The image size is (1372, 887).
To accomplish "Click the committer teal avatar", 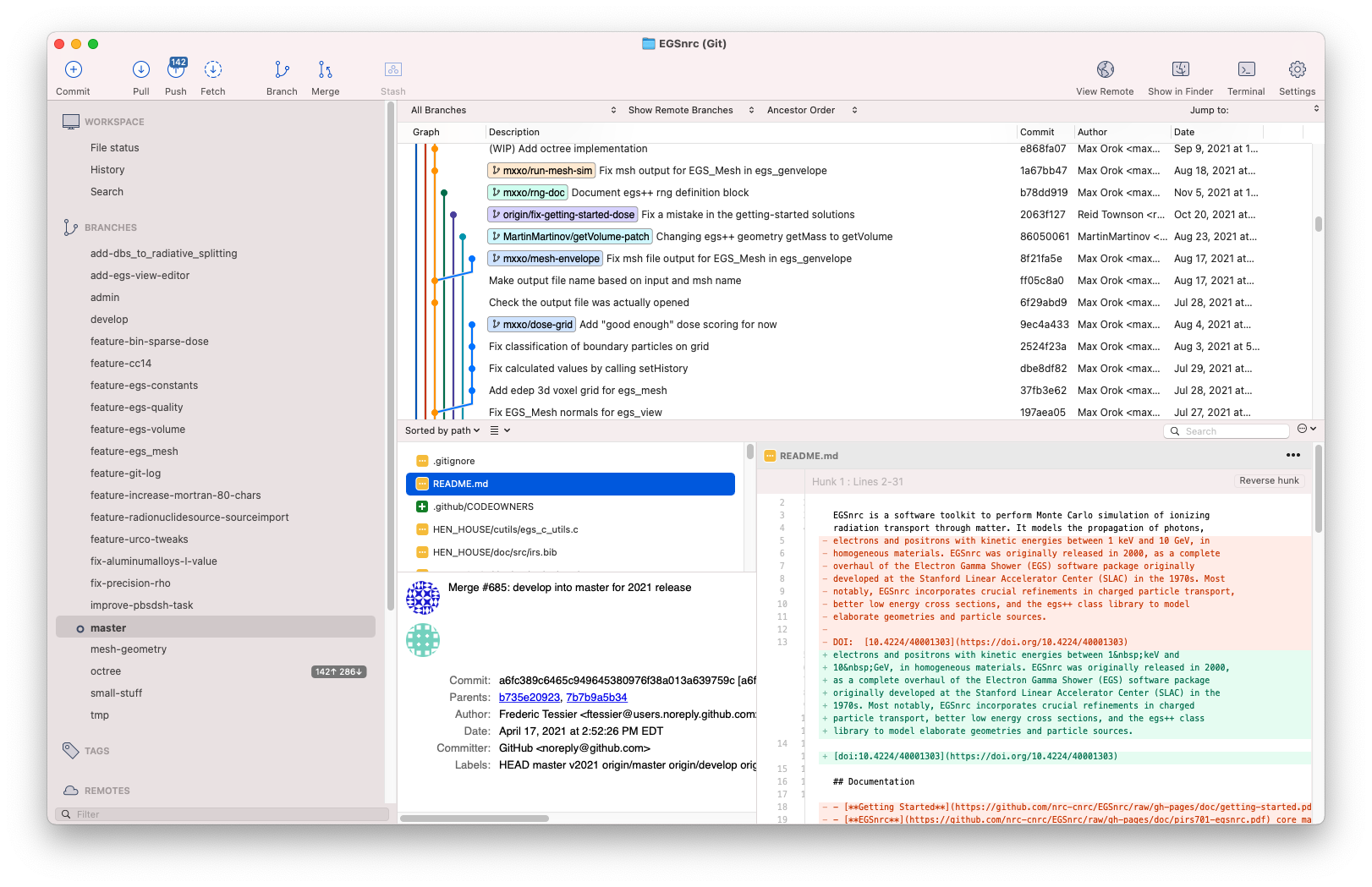I will pos(423,640).
